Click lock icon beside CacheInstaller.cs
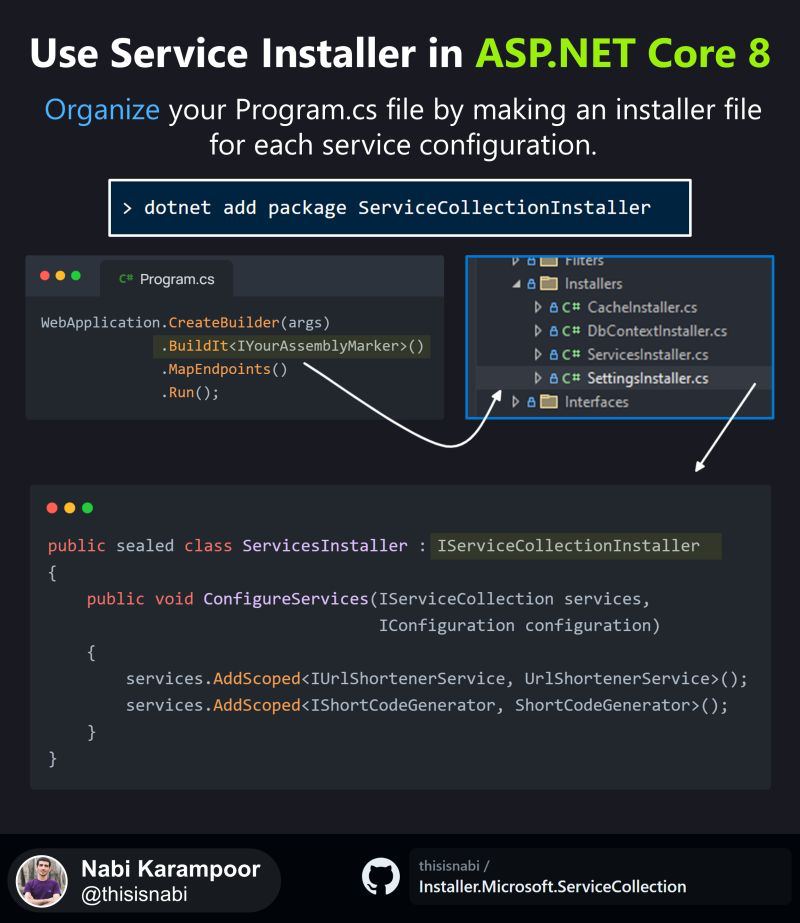 553,307
